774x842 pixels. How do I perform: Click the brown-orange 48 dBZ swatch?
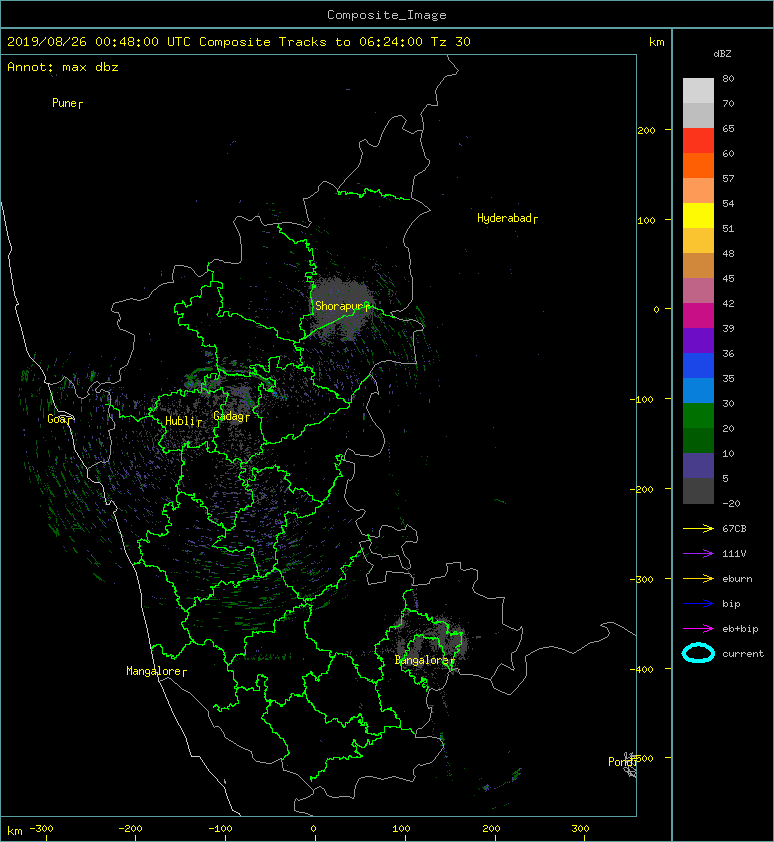coord(698,265)
